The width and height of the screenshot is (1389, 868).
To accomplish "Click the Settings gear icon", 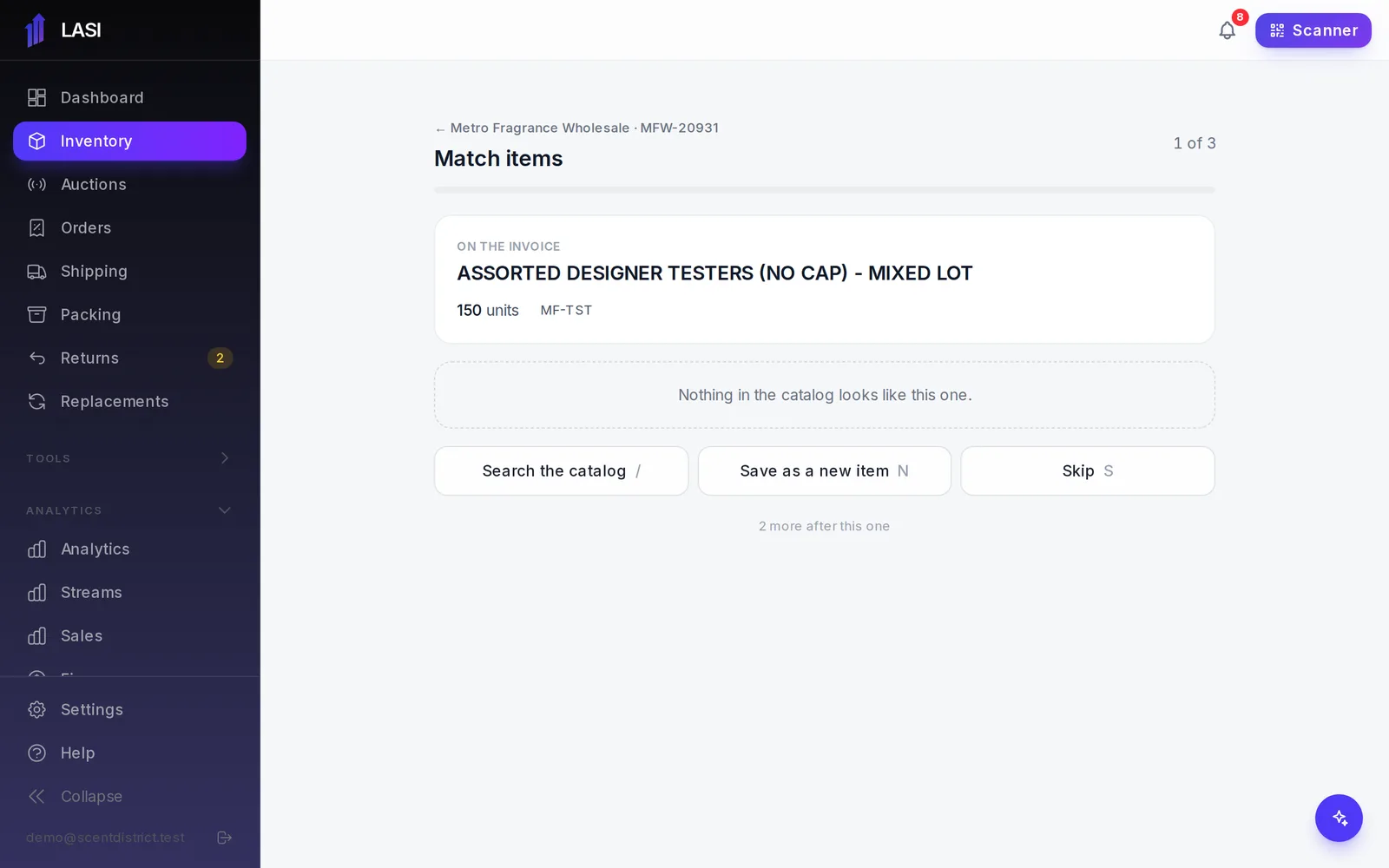I will (x=36, y=709).
